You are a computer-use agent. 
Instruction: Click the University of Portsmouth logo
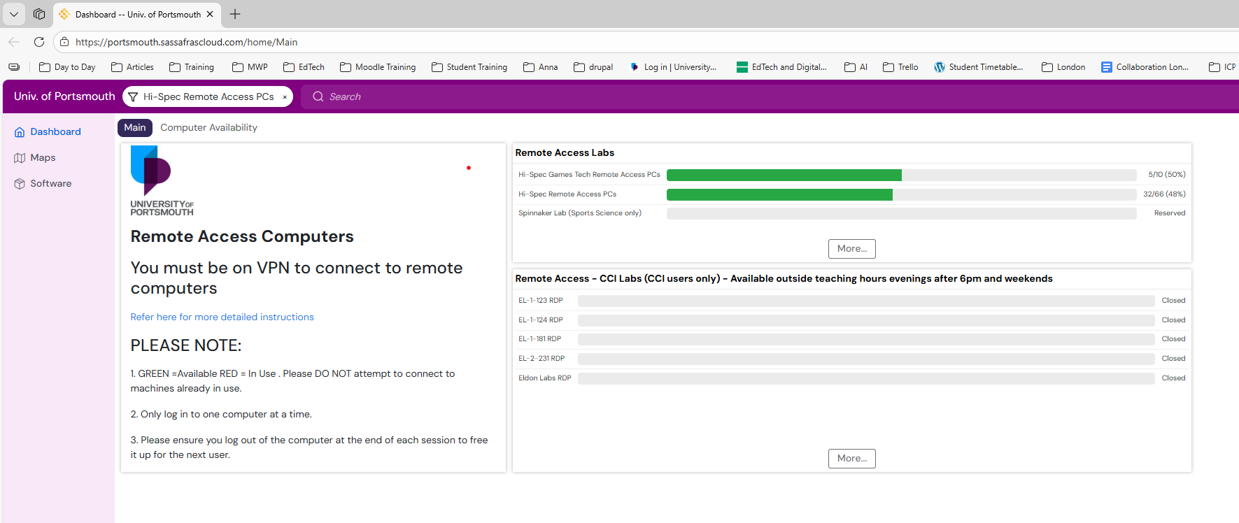[161, 181]
